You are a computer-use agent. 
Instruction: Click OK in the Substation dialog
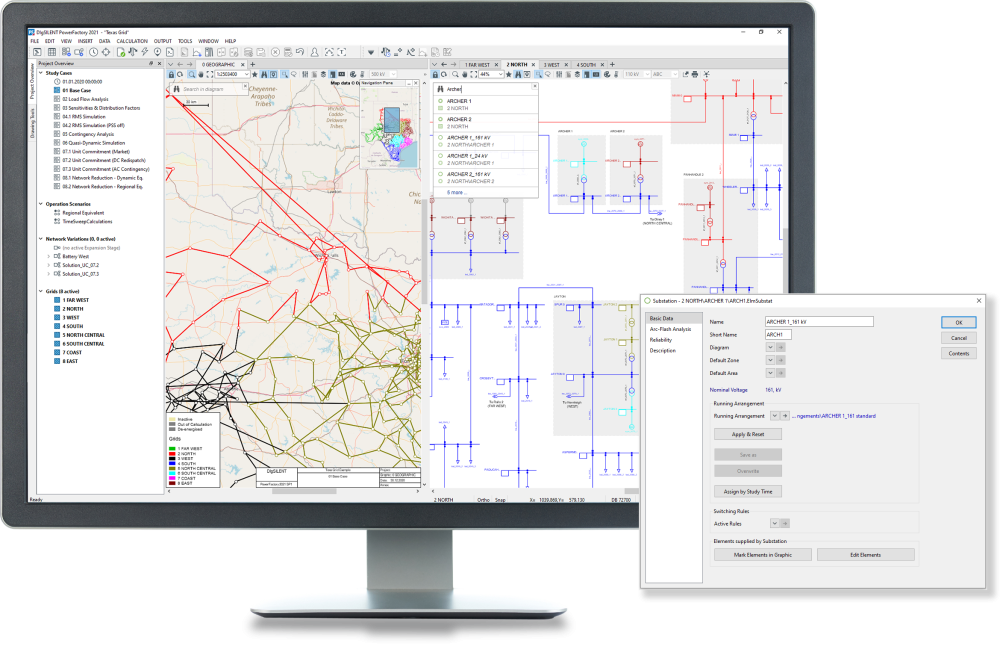(x=959, y=323)
